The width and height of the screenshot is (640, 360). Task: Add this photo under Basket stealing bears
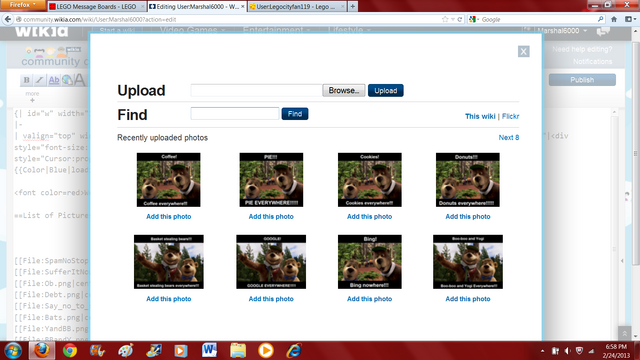(x=169, y=299)
